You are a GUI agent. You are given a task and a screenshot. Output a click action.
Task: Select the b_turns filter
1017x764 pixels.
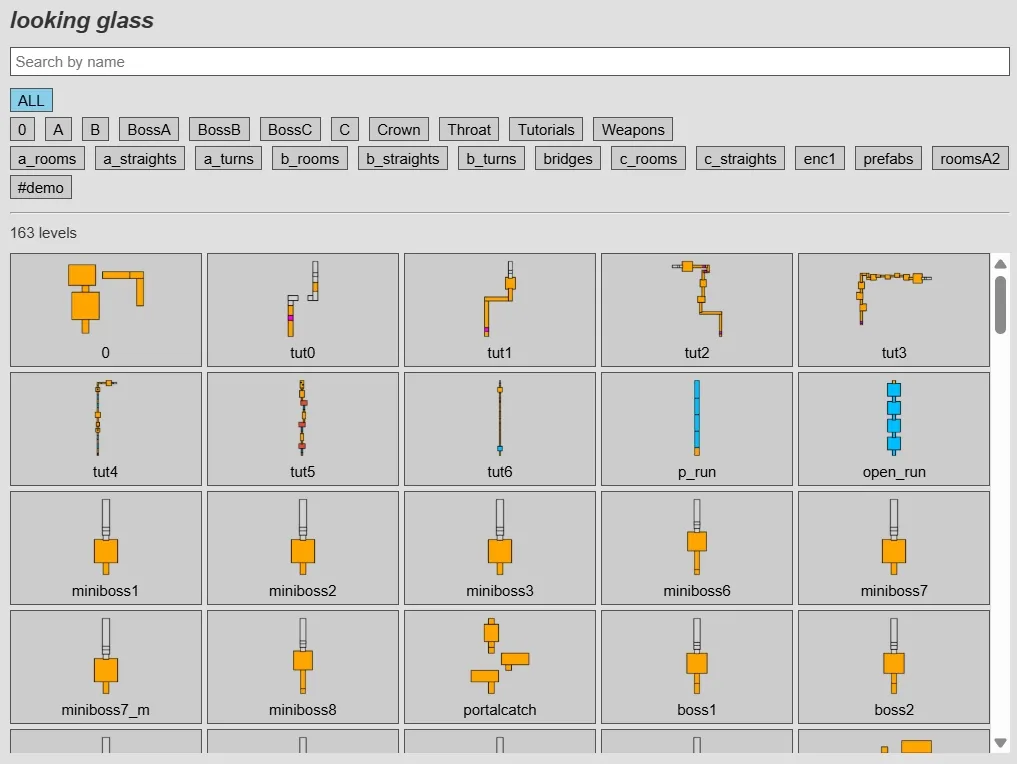[x=492, y=159]
